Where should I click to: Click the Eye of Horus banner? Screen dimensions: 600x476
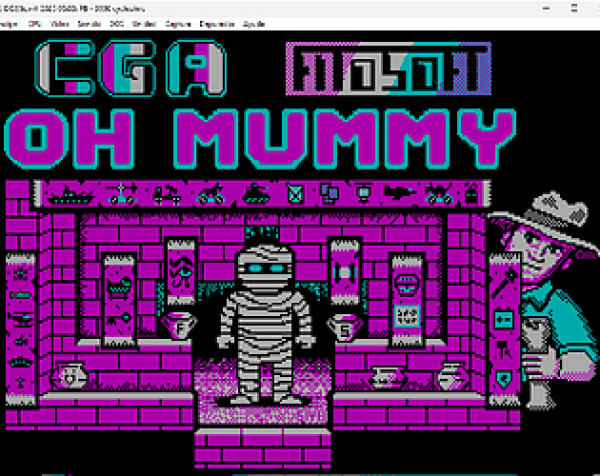click(x=181, y=272)
